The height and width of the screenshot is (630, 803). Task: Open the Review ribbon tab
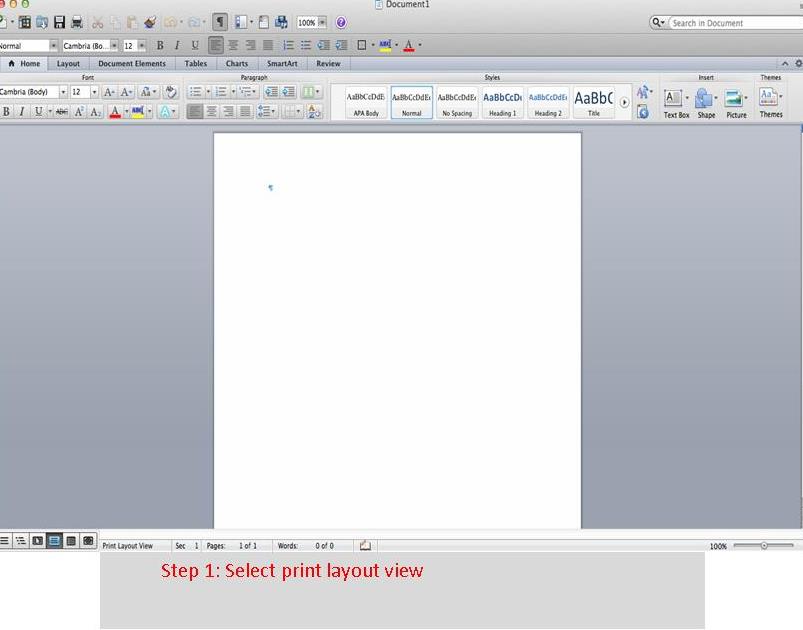coord(328,62)
